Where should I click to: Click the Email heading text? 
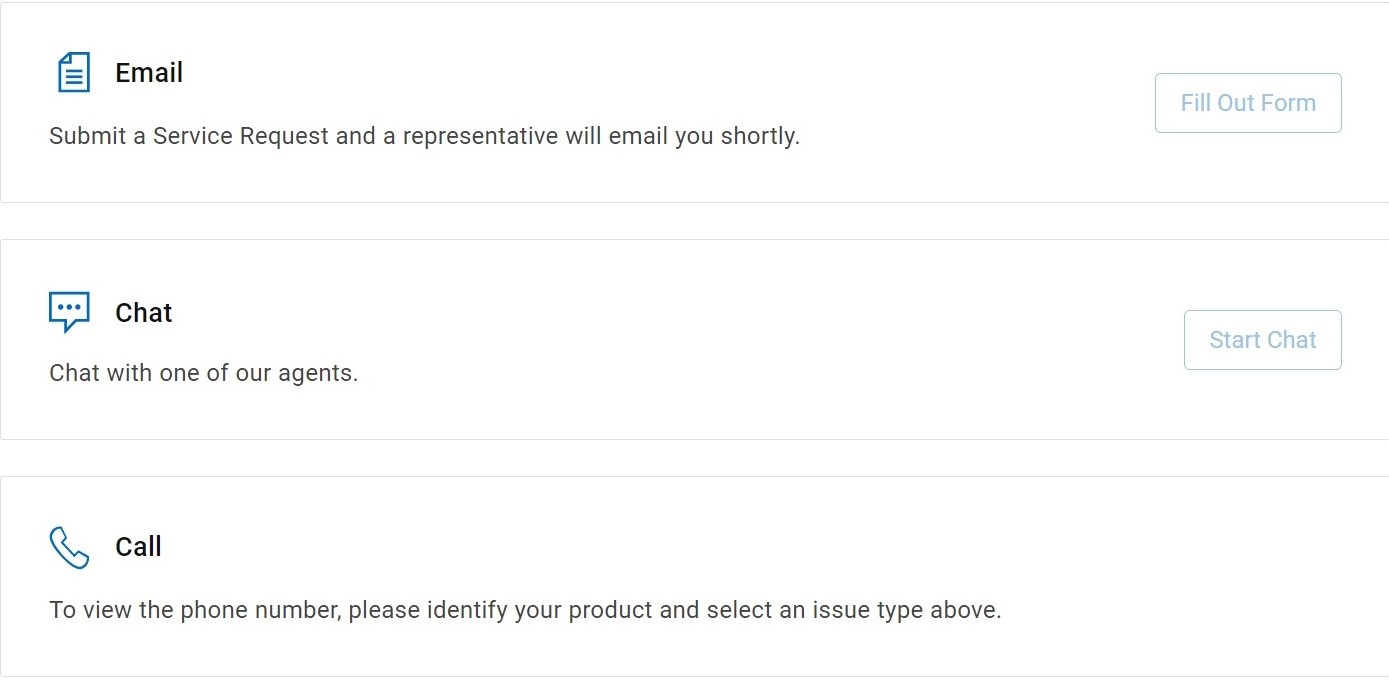149,72
